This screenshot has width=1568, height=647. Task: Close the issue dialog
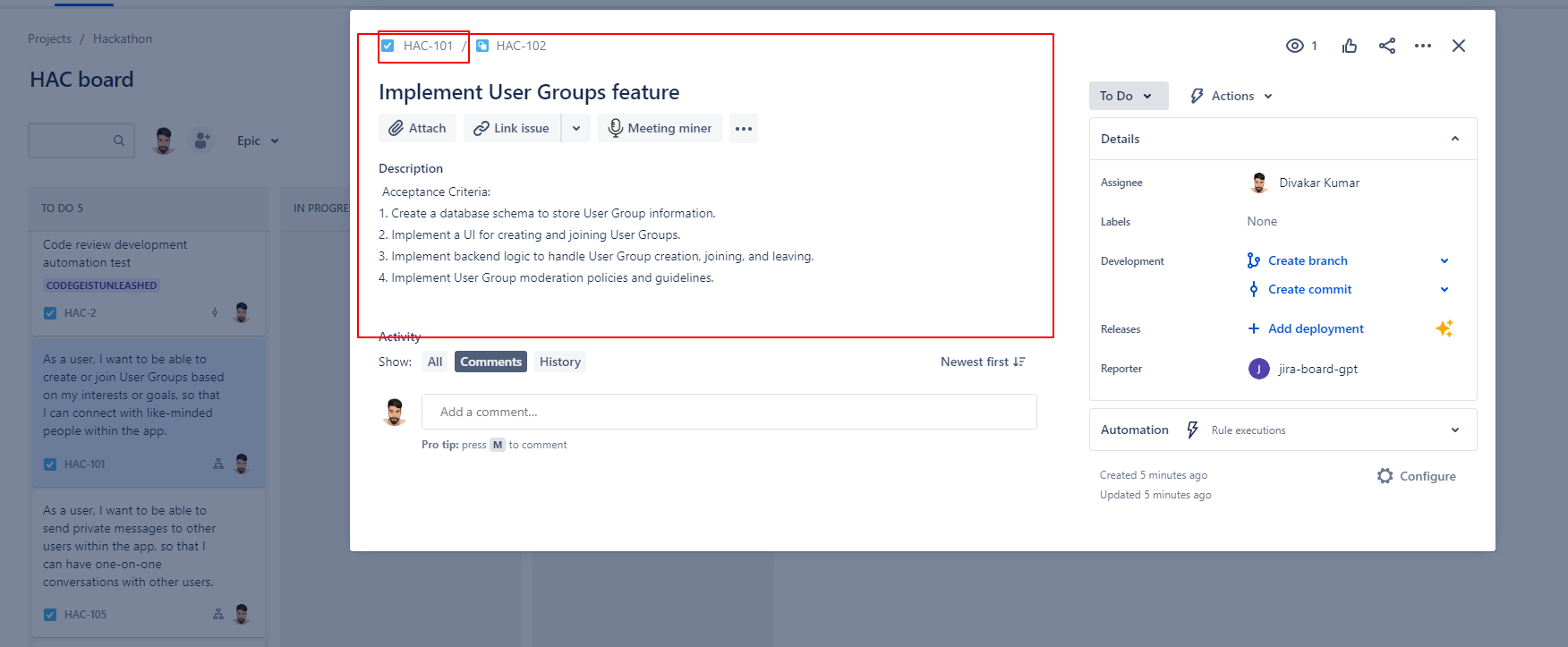(x=1459, y=46)
